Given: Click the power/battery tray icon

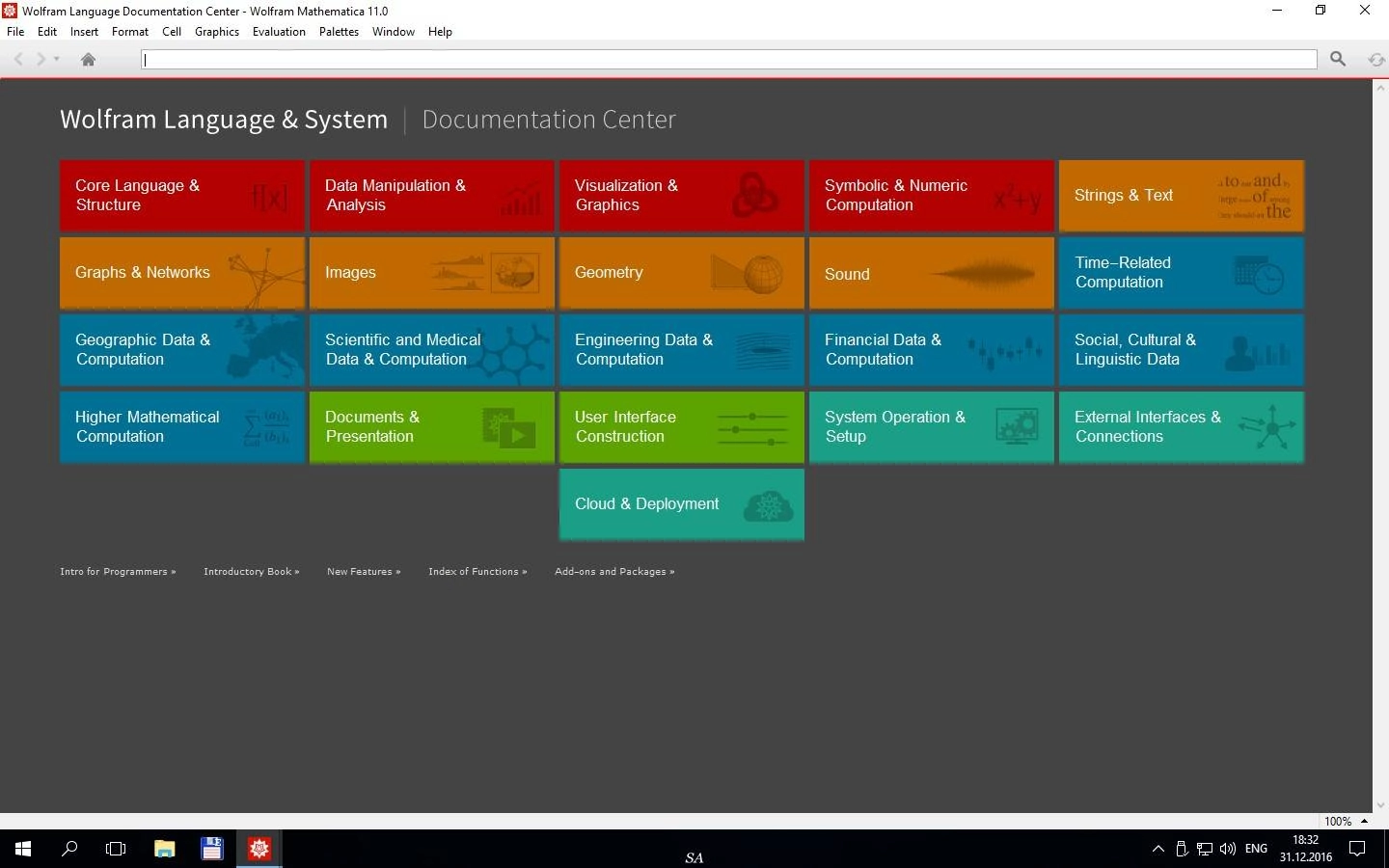Looking at the screenshot, I should pyautogui.click(x=1182, y=849).
